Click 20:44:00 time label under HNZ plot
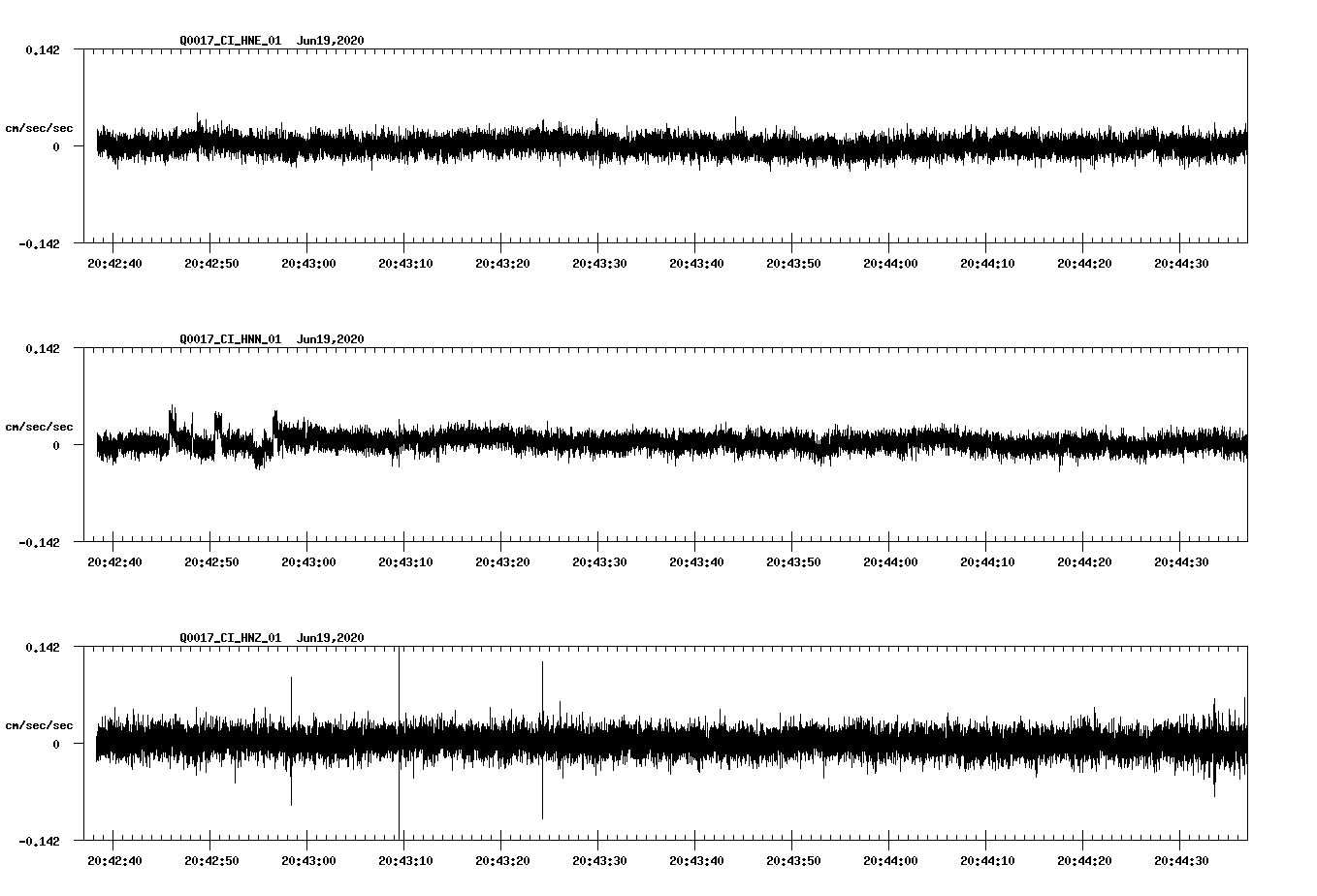This screenshot has width=1317, height=896. [x=890, y=861]
